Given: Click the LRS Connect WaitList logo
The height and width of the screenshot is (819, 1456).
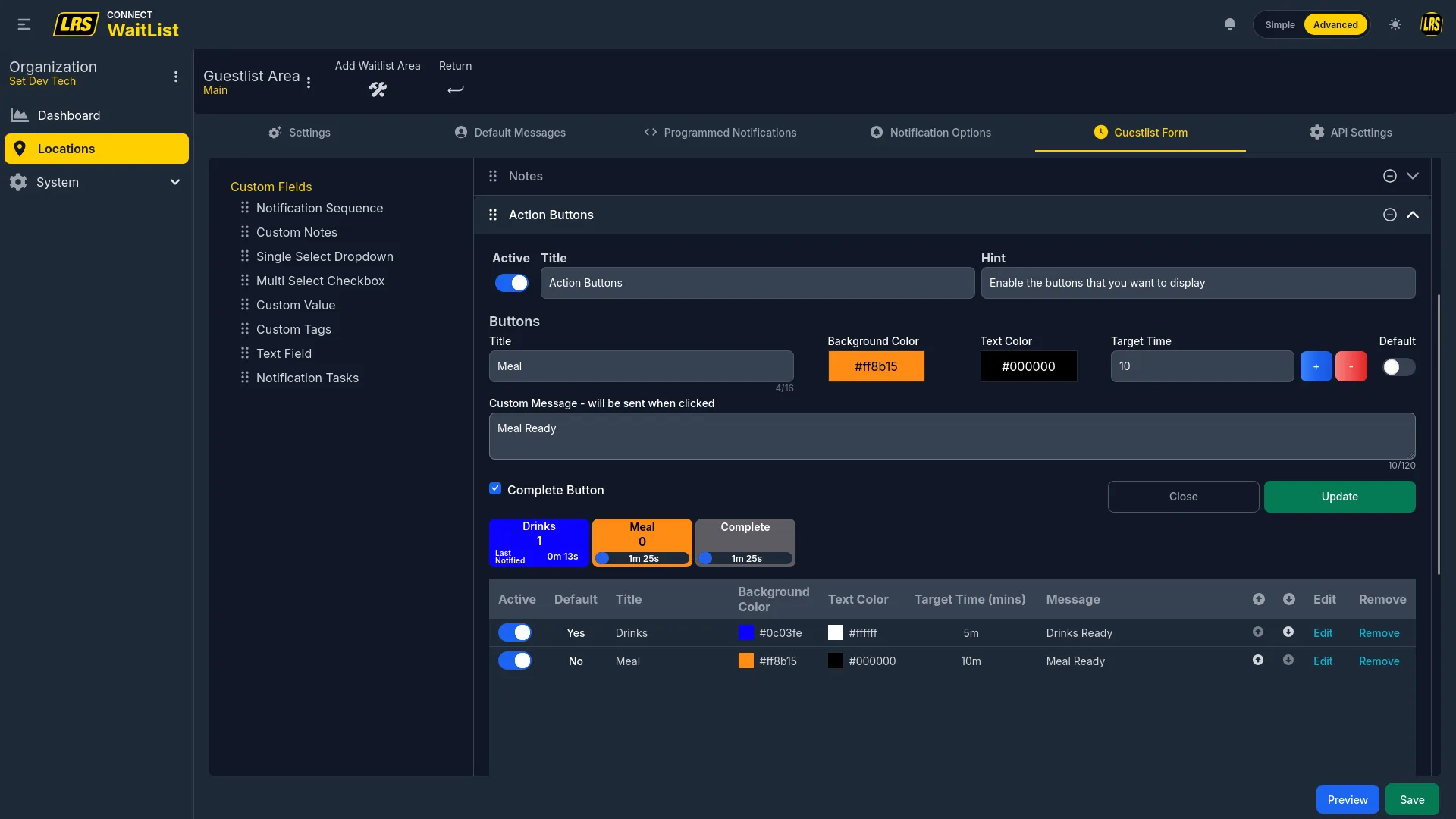Looking at the screenshot, I should tap(116, 24).
